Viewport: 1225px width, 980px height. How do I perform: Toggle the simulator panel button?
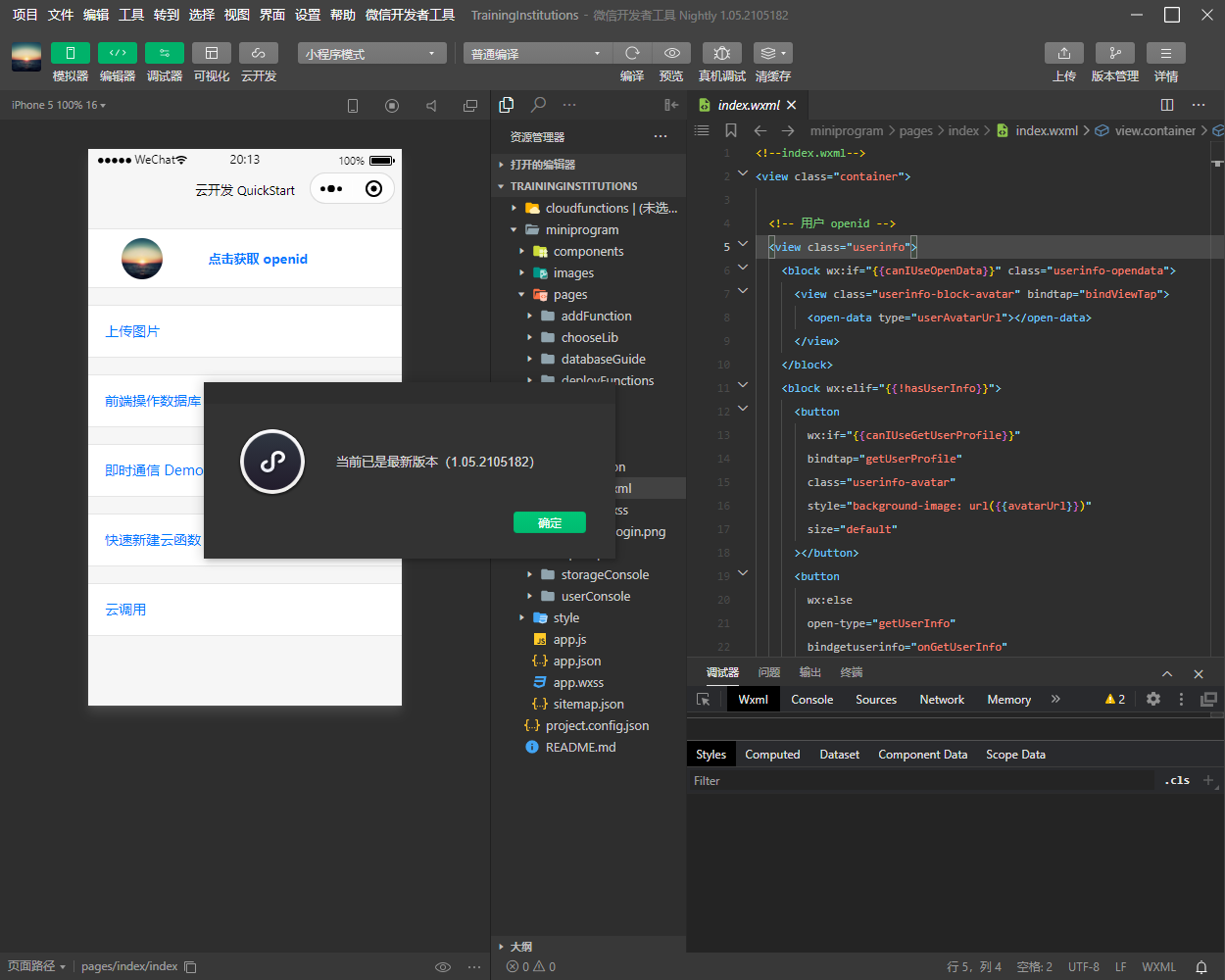(x=70, y=53)
